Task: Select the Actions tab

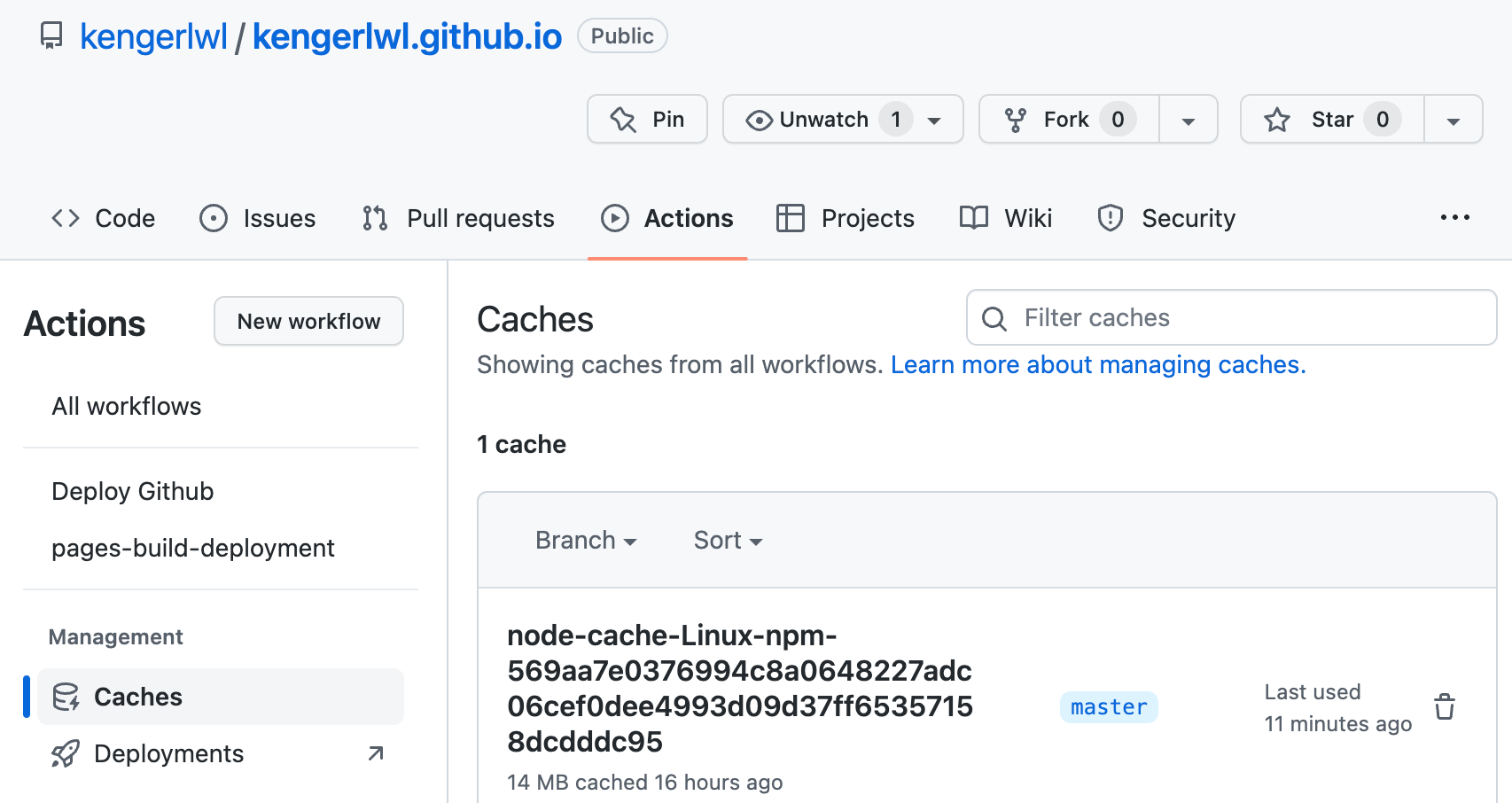Action: (667, 218)
